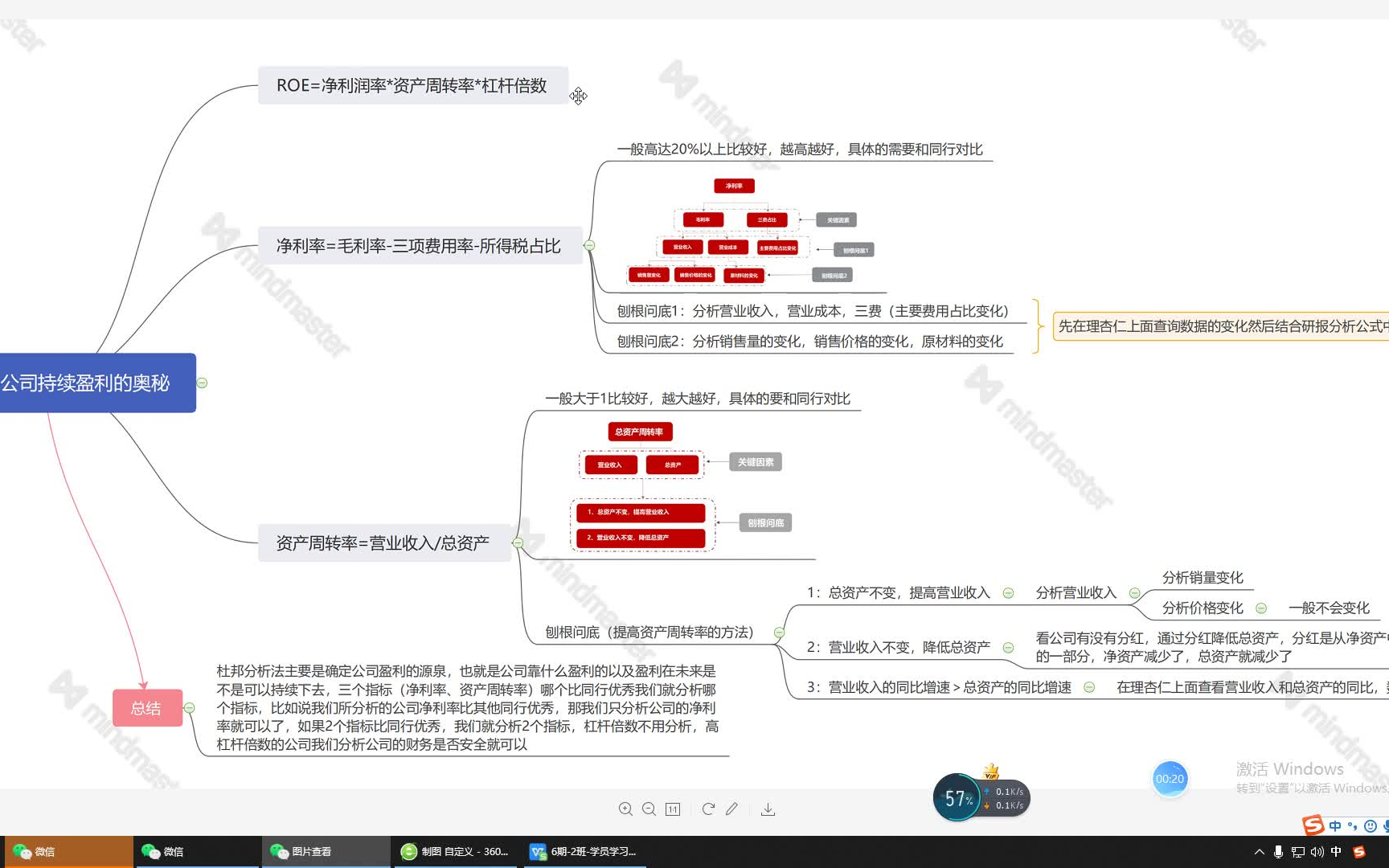Collapse the root node 公司持续盈利的奥秘
Image resolution: width=1389 pixels, height=868 pixels.
coord(203,383)
